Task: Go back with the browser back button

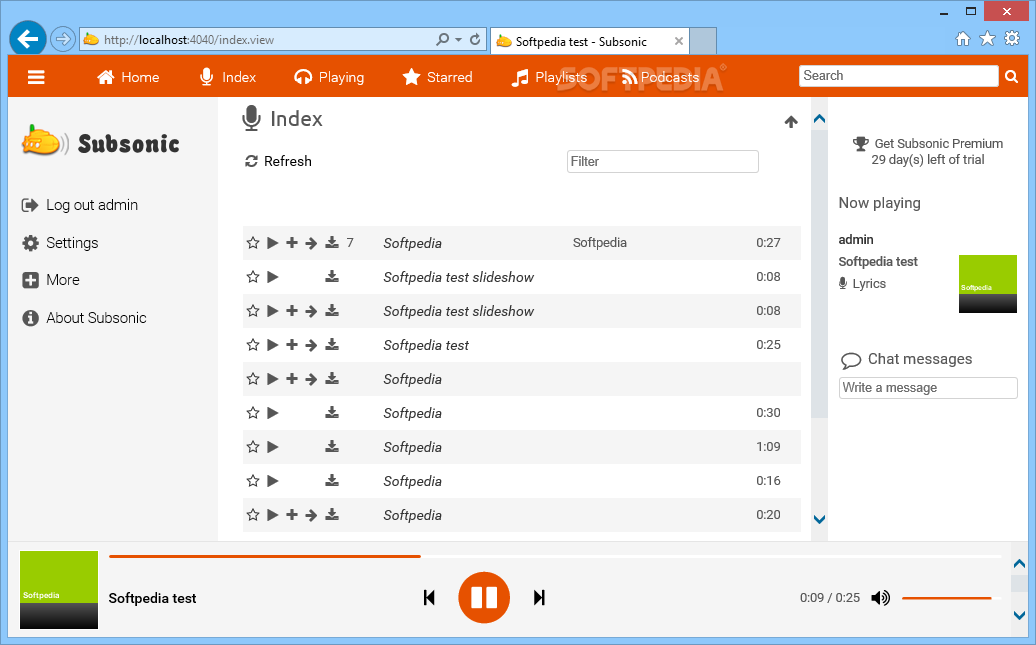Action: pos(28,39)
